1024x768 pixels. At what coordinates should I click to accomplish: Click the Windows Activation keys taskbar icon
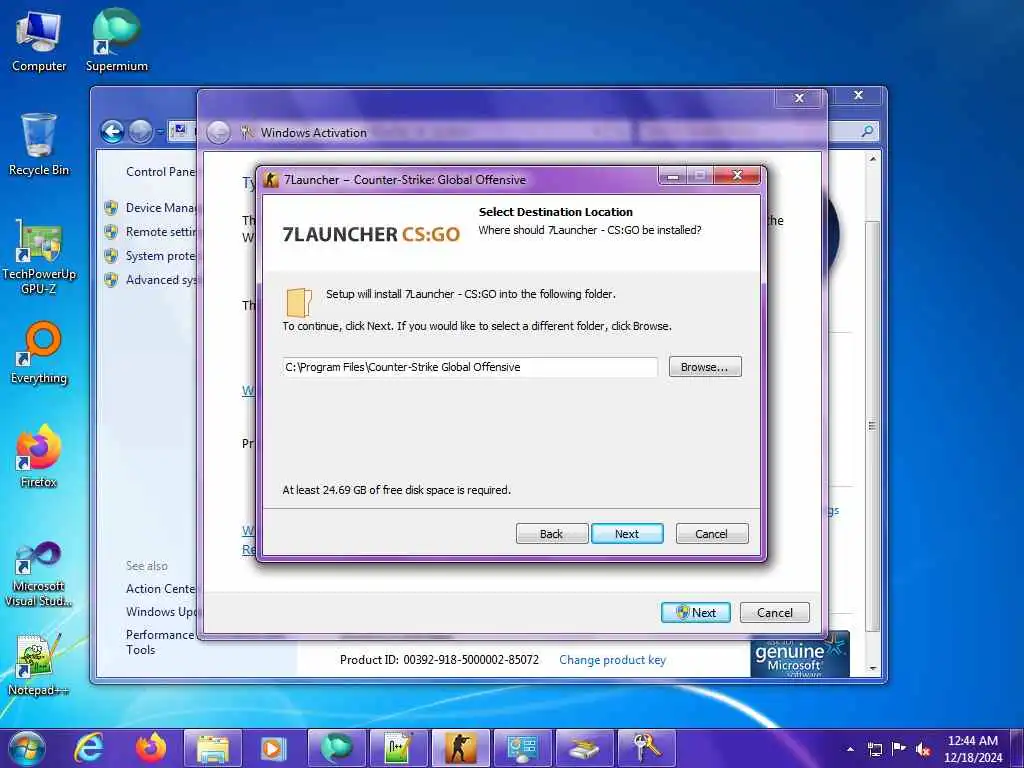647,748
